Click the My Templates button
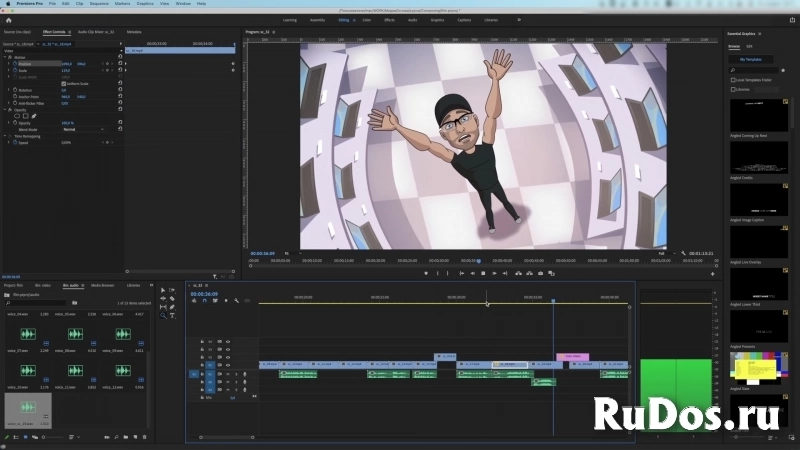The height and width of the screenshot is (450, 800). tap(751, 60)
